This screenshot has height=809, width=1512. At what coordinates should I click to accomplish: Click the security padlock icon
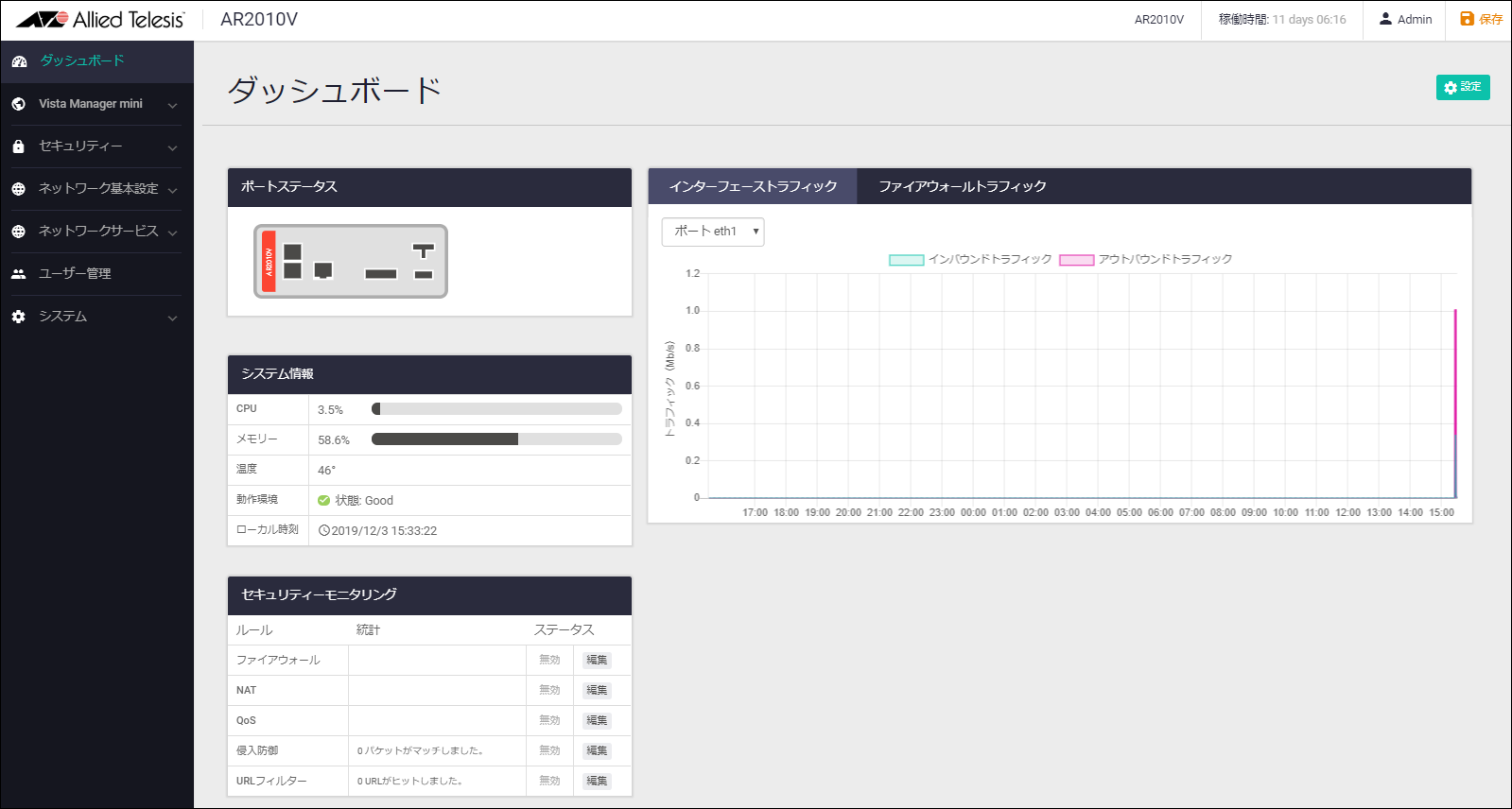pyautogui.click(x=19, y=146)
